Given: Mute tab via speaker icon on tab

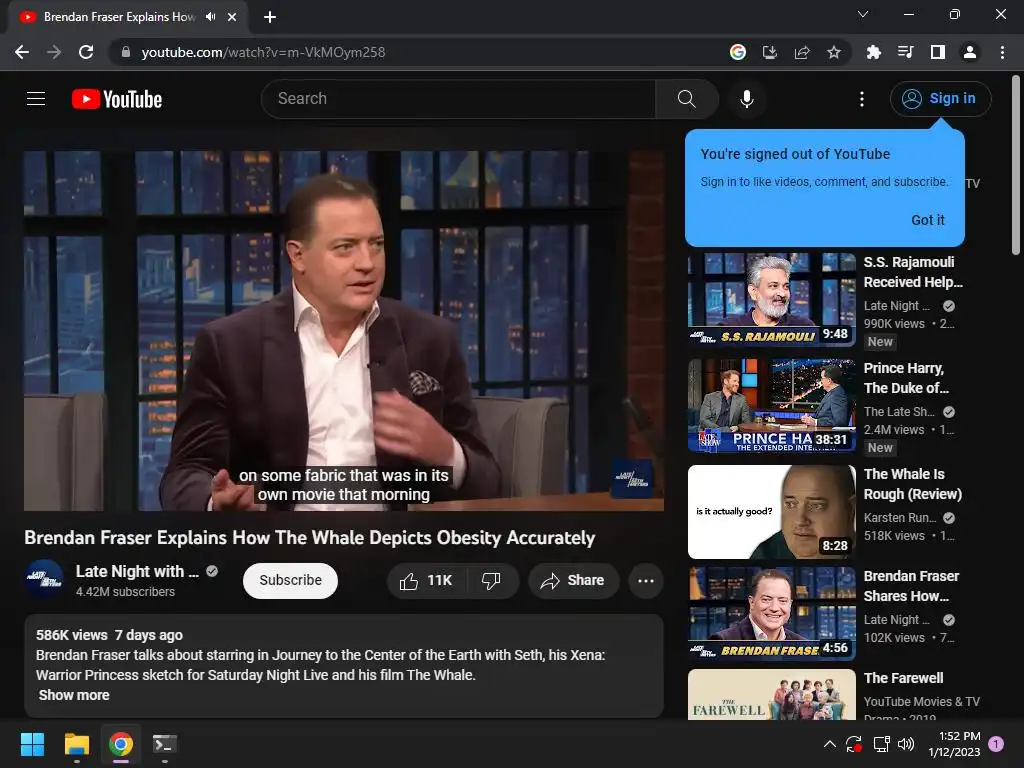Looking at the screenshot, I should [x=210, y=17].
